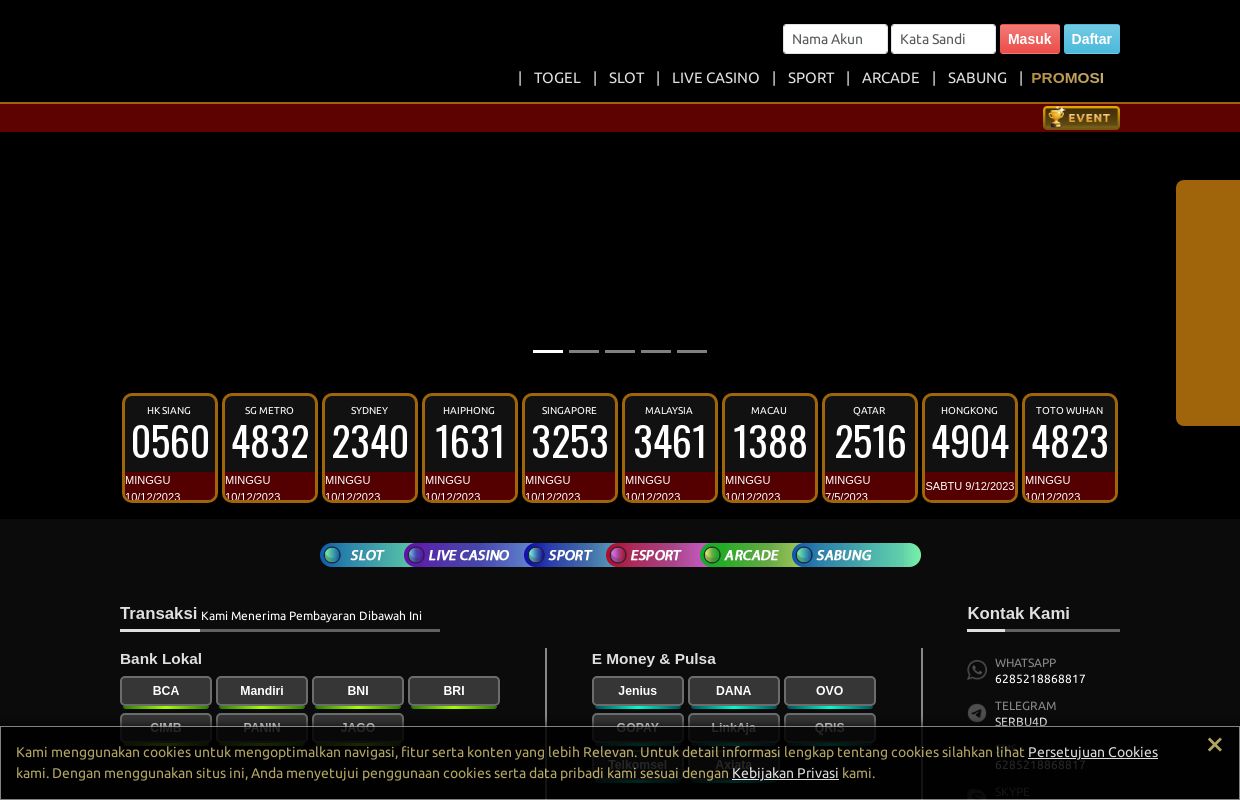The height and width of the screenshot is (800, 1240).
Task: Focus the Nama Akun input field
Action: 835,39
